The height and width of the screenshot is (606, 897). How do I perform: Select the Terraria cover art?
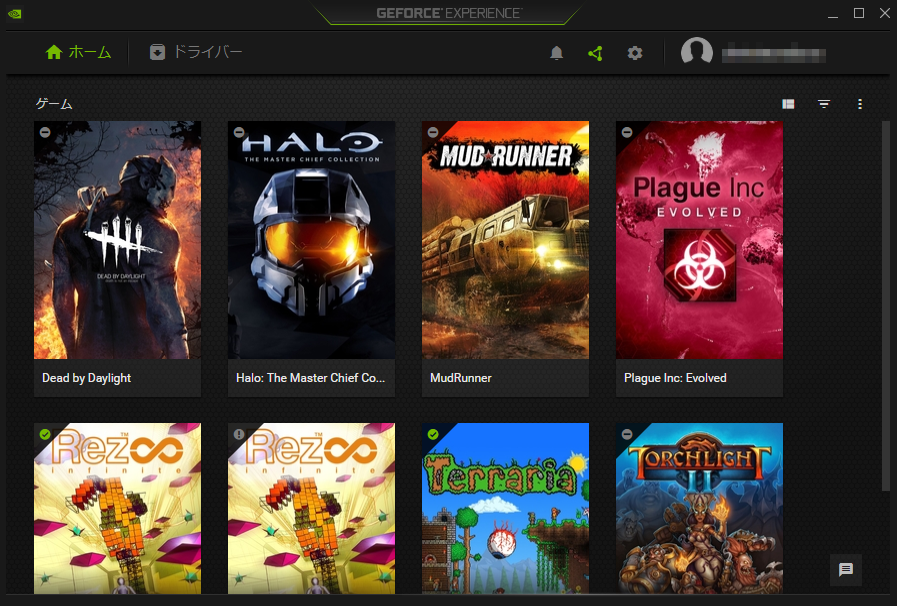click(x=505, y=508)
